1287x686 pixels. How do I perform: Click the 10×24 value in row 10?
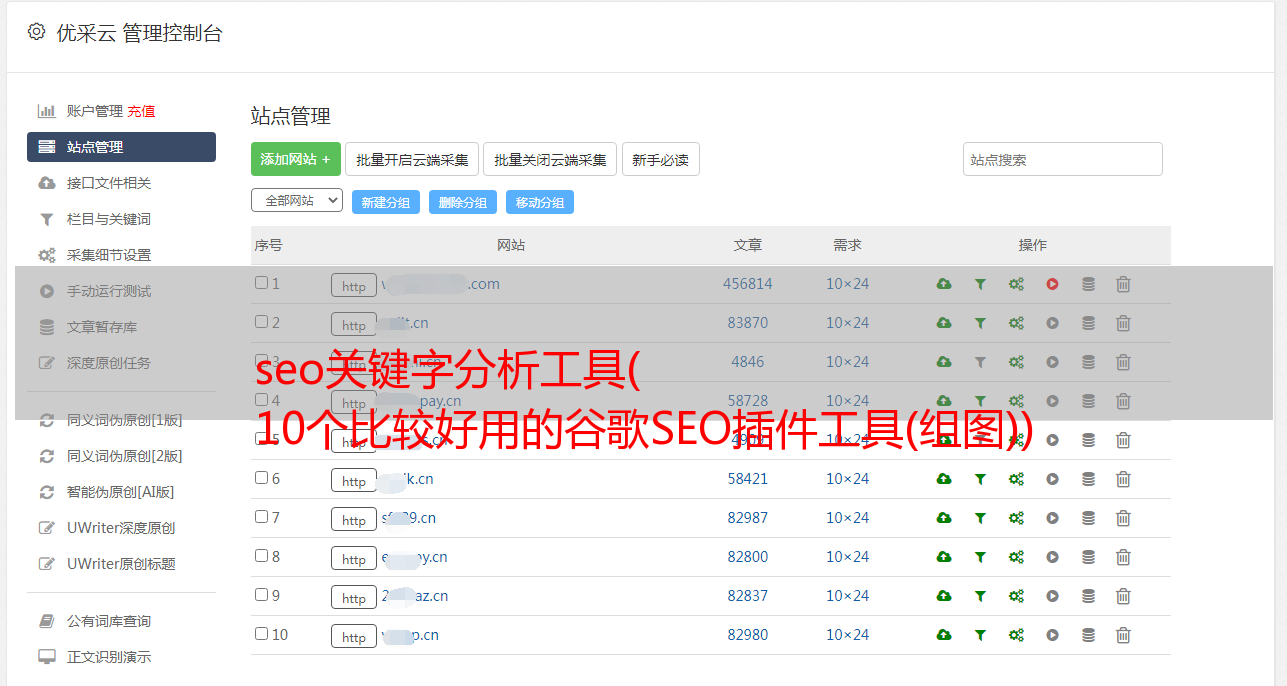(x=848, y=635)
